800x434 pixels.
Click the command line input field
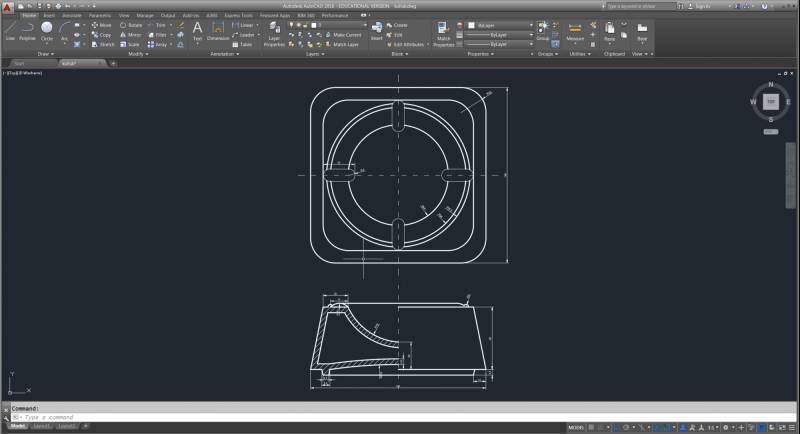click(x=300, y=417)
